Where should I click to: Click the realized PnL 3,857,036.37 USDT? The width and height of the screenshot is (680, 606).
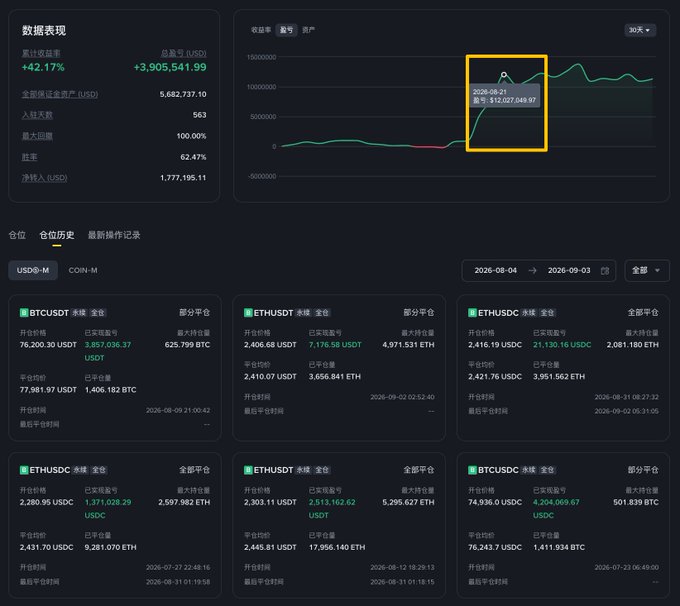[x=108, y=351]
